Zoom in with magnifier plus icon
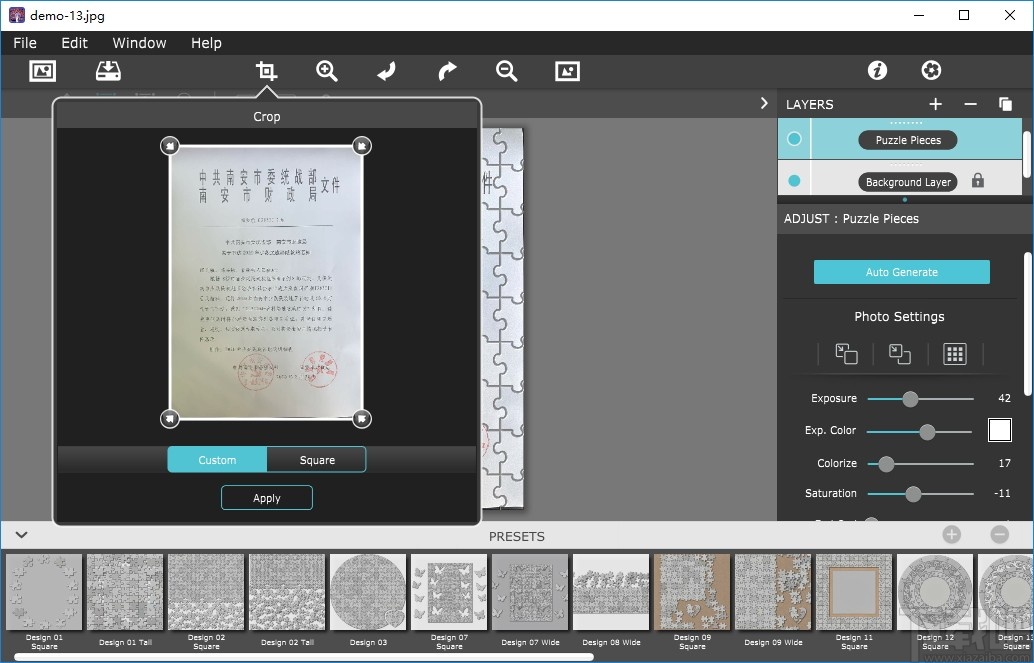Viewport: 1034px width, 663px height. (x=326, y=71)
